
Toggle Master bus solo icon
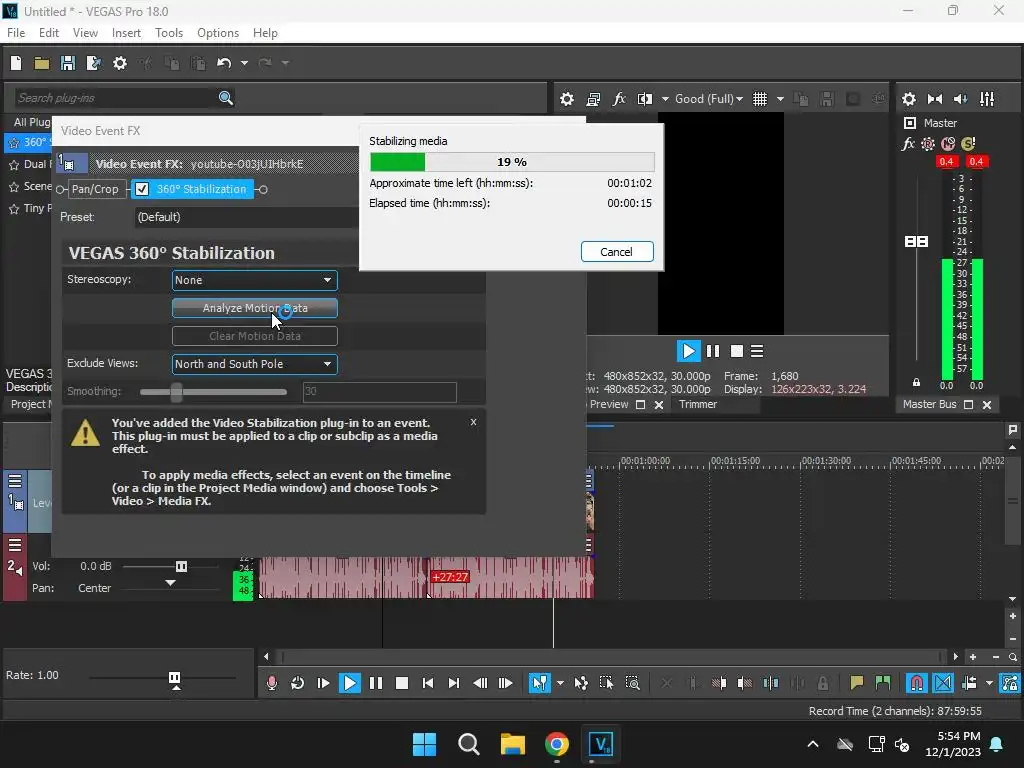(x=968, y=144)
